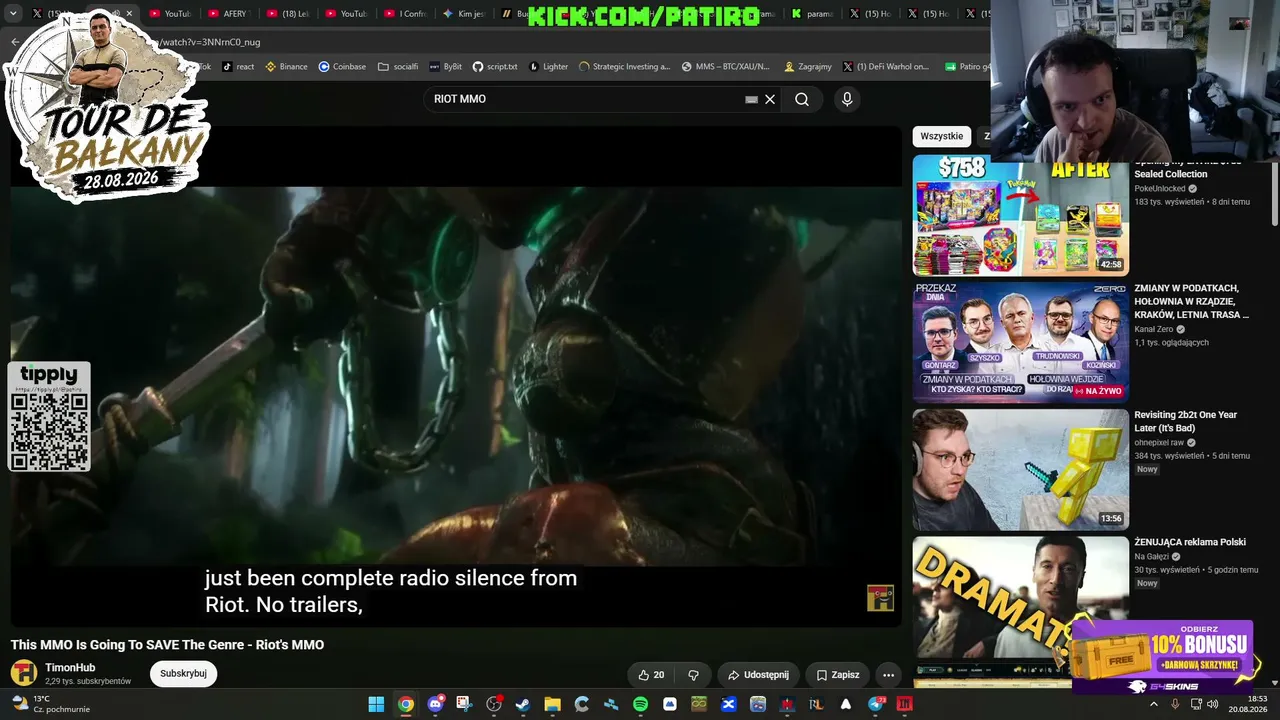
Task: Share the video using Udostępnij
Action: point(758,675)
